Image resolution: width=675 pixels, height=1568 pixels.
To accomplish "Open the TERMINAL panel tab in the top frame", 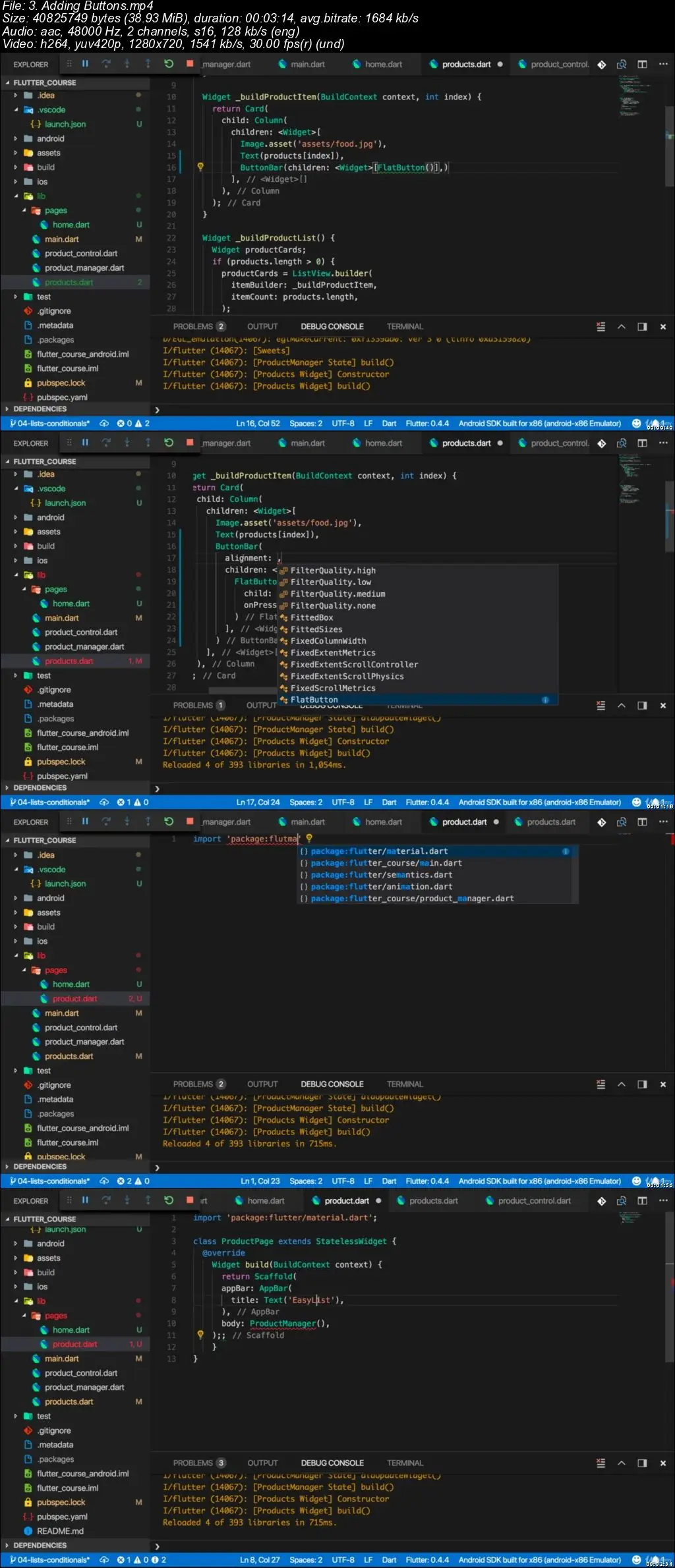I will click(x=405, y=327).
